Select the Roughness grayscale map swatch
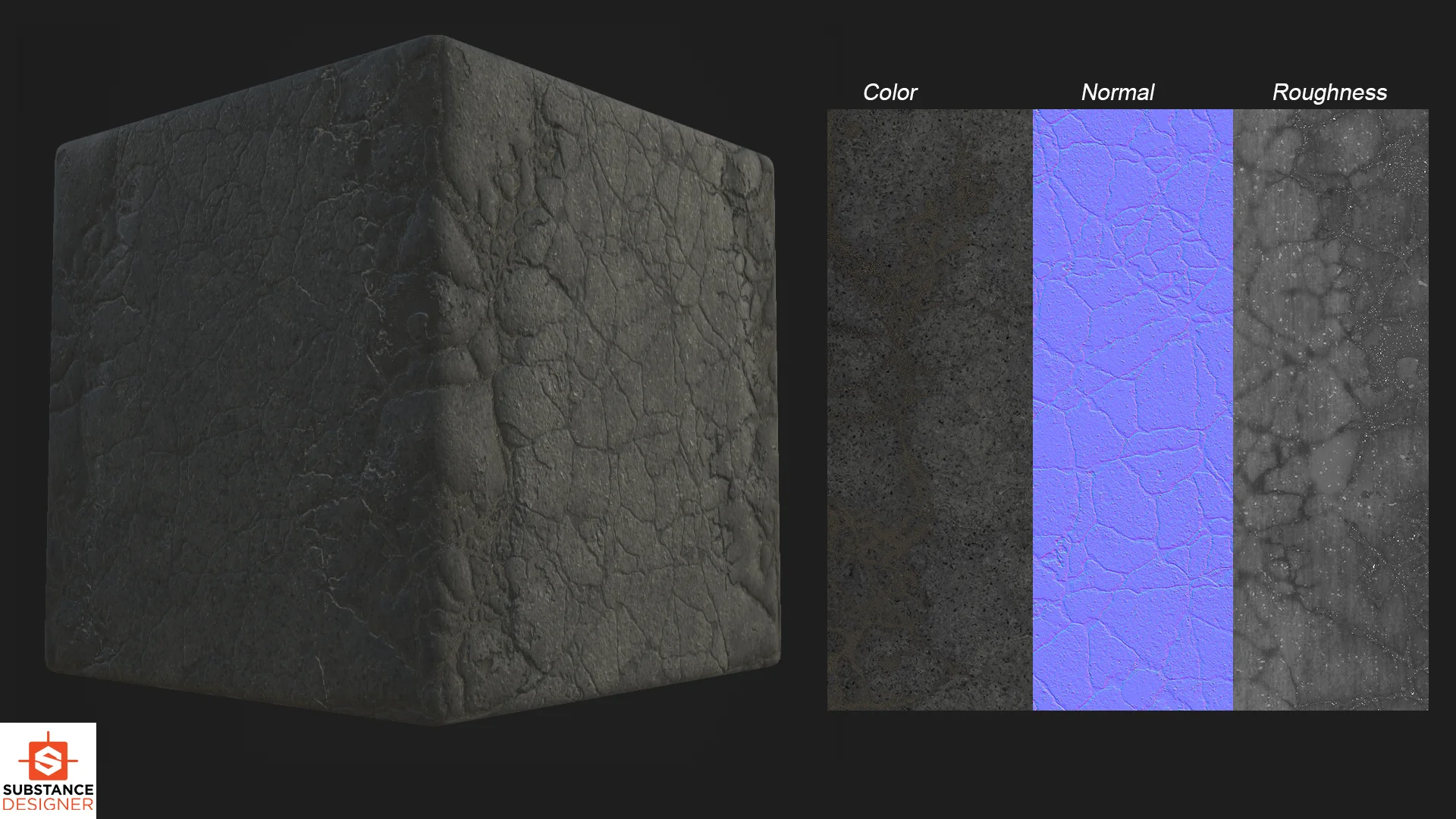 pyautogui.click(x=1330, y=409)
